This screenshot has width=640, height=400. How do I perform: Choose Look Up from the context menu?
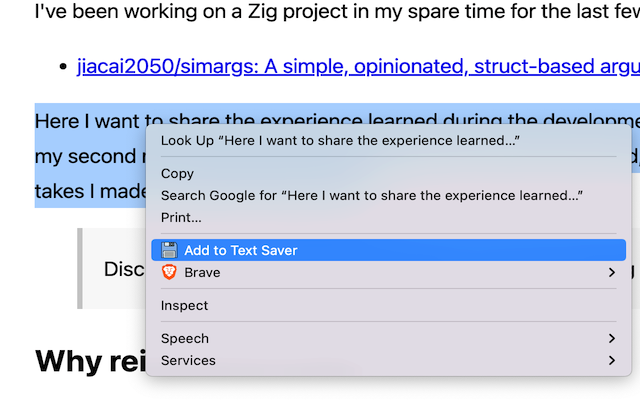pos(340,140)
